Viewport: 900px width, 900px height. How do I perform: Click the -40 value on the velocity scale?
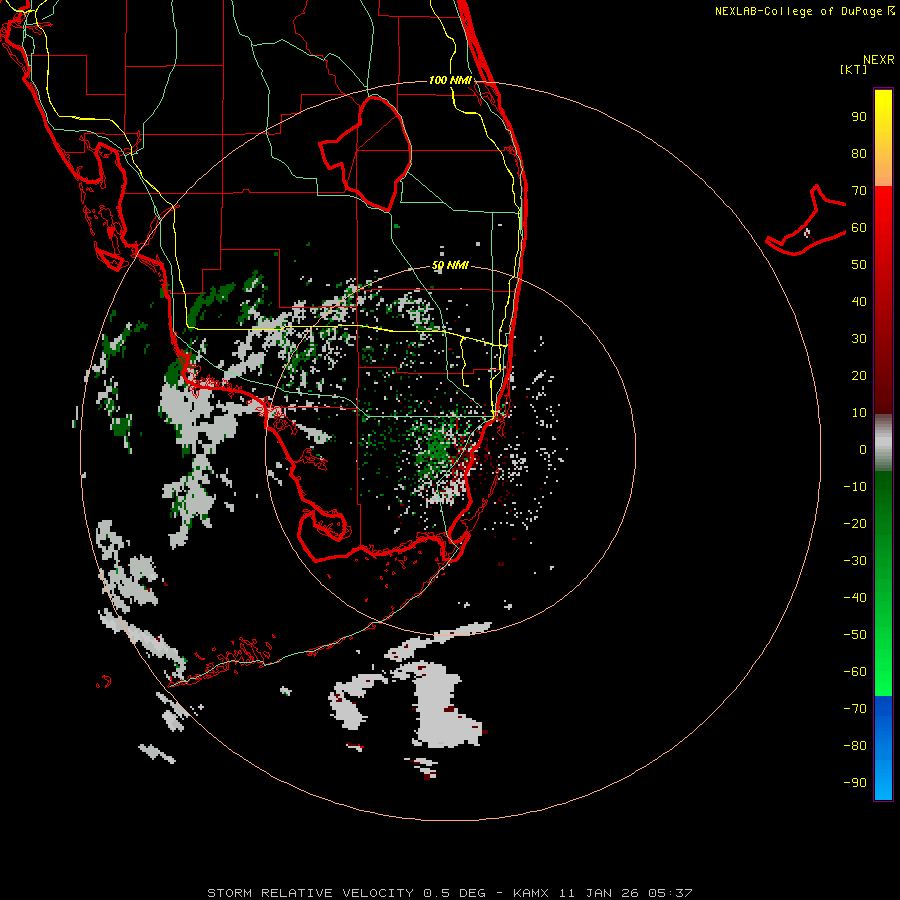tap(855, 598)
